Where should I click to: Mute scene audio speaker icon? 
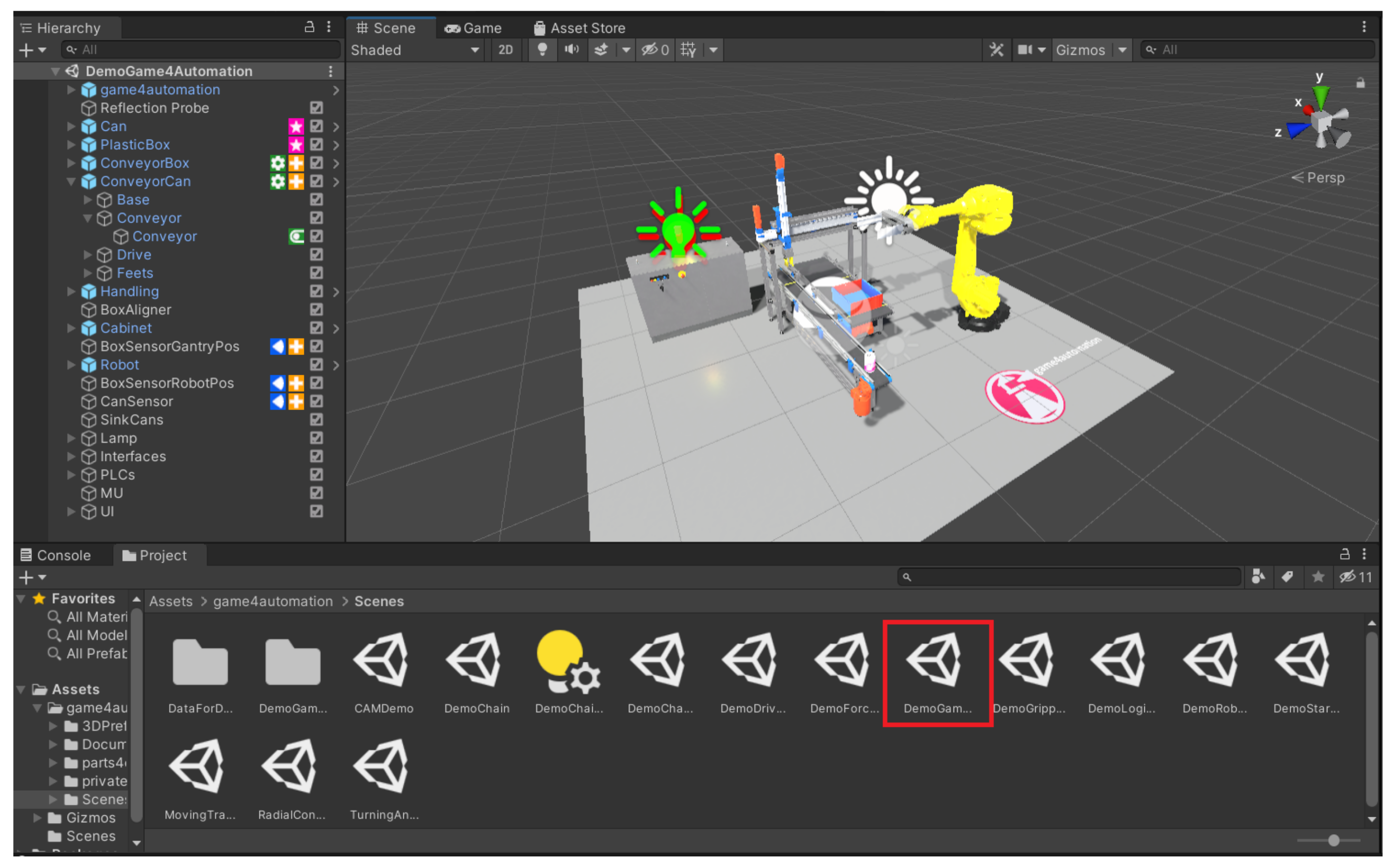point(571,50)
